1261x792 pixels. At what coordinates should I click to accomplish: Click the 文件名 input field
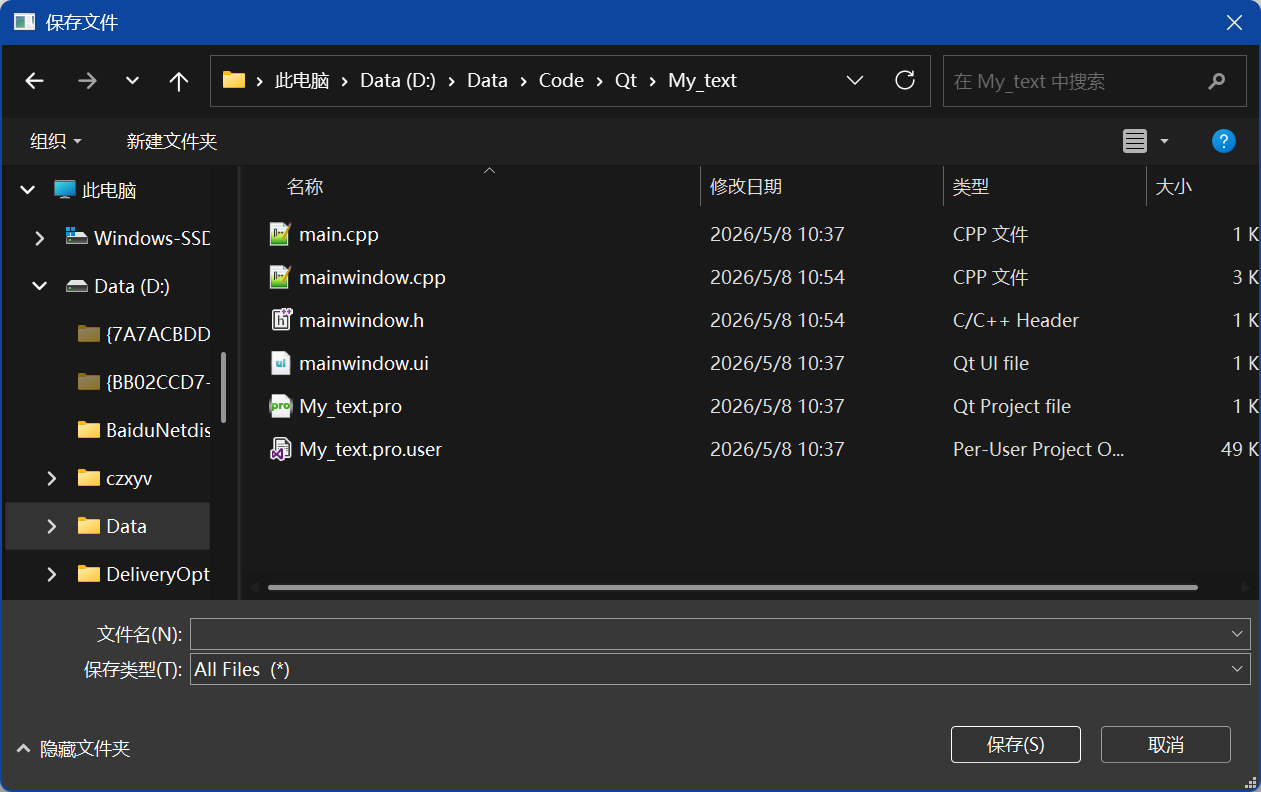[x=709, y=634]
